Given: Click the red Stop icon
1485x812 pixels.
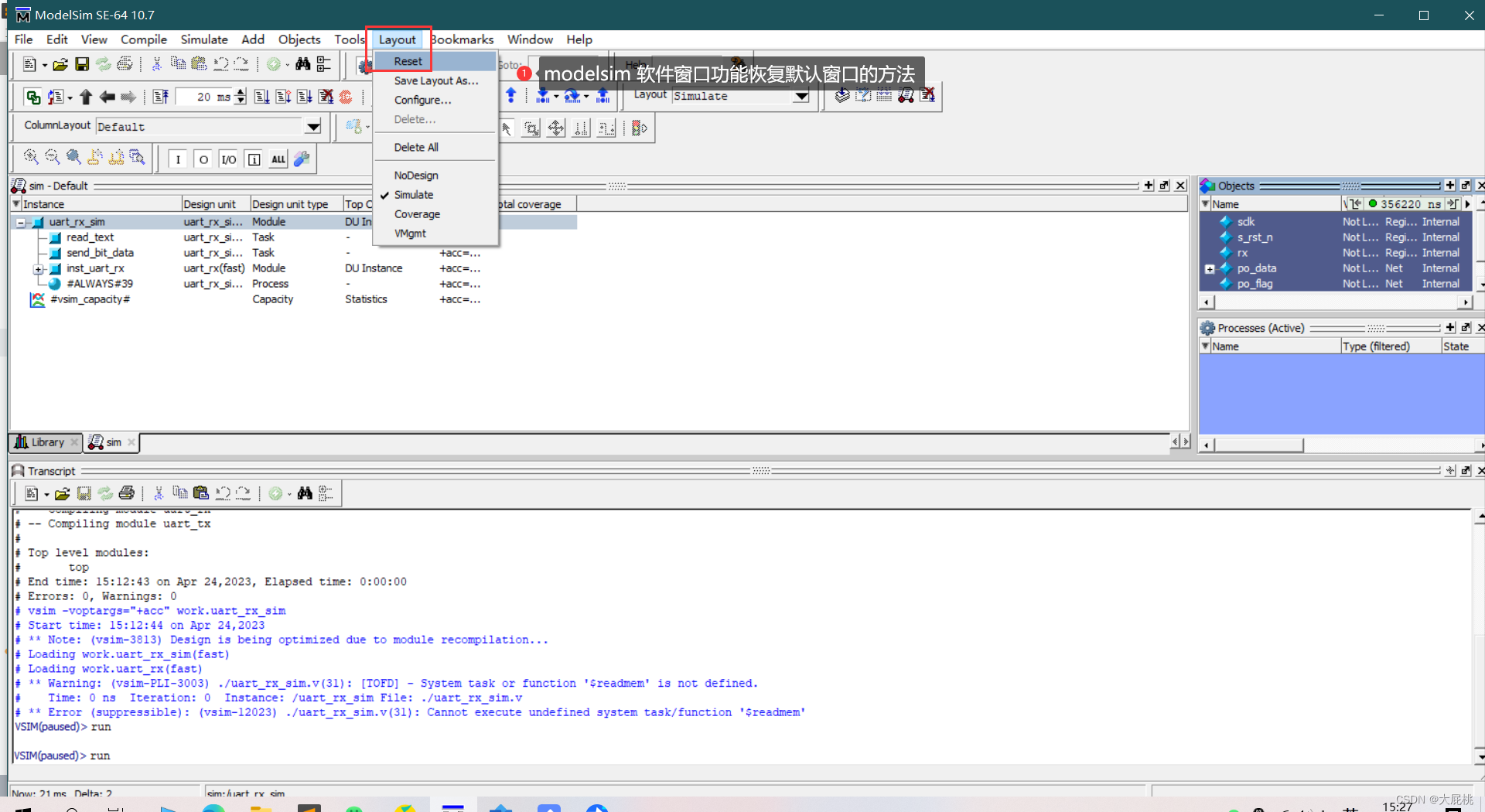Looking at the screenshot, I should click(x=346, y=97).
